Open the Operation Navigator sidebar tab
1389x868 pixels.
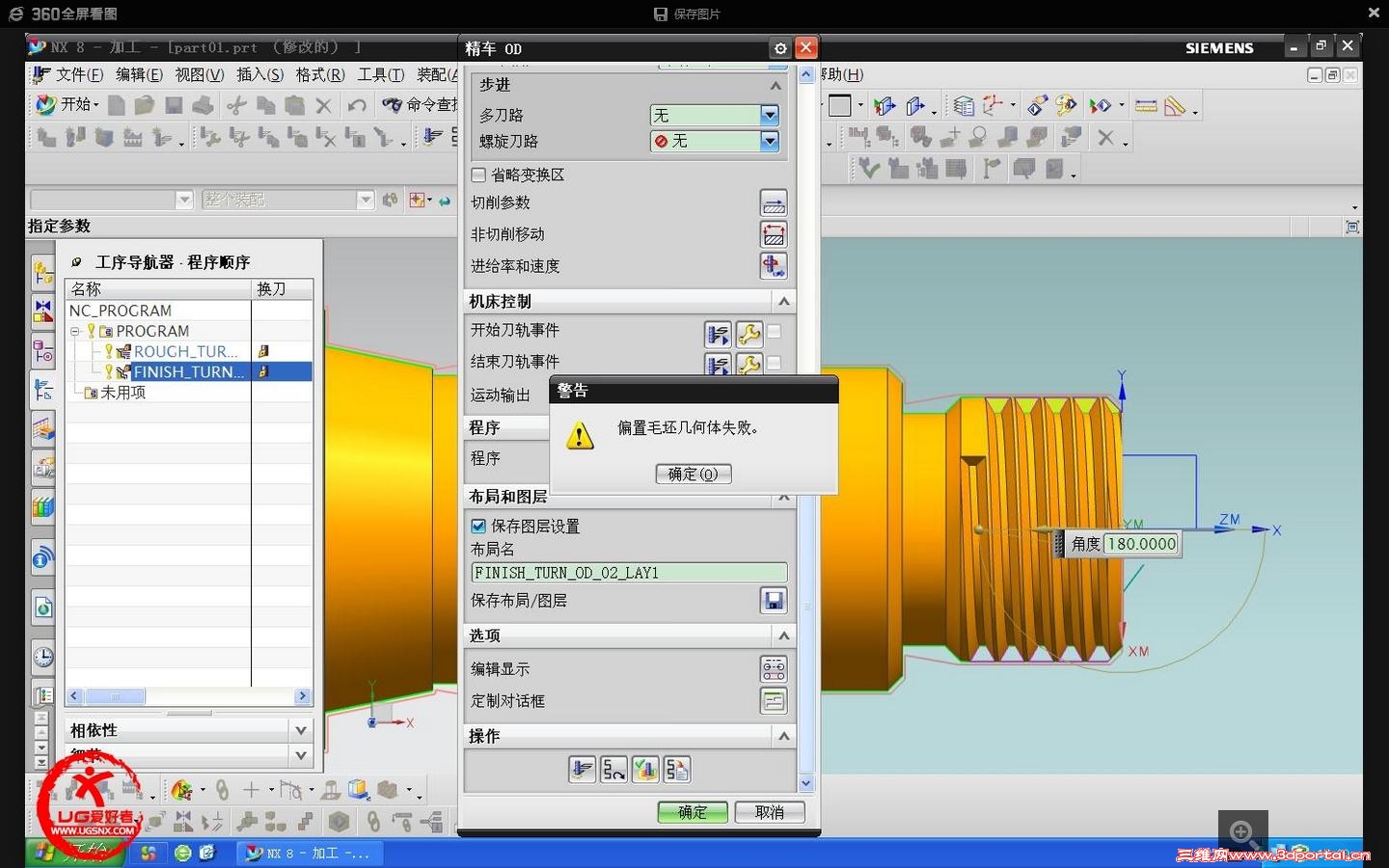pyautogui.click(x=43, y=390)
